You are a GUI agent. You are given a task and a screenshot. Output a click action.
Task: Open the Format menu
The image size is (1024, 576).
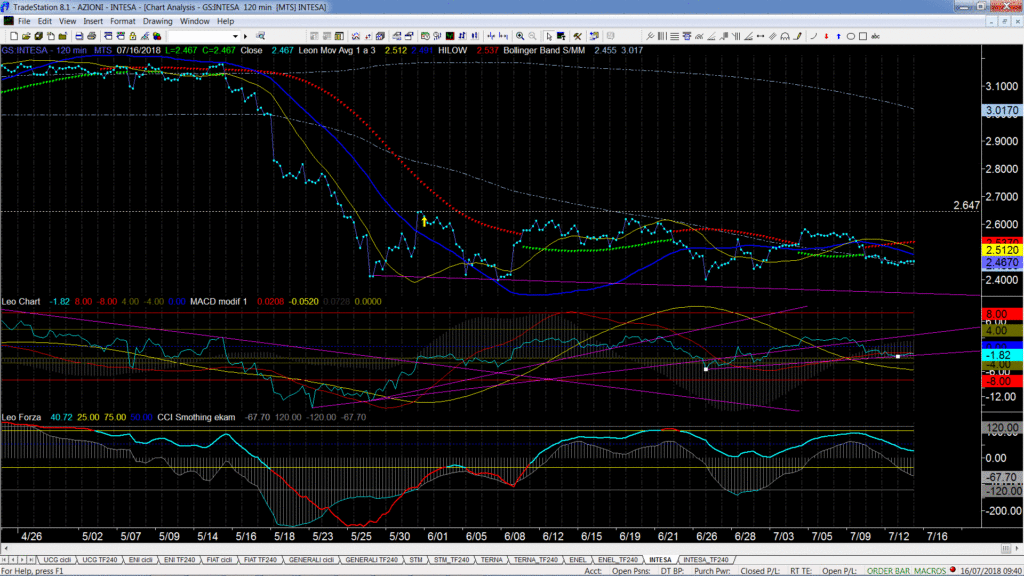(122, 22)
